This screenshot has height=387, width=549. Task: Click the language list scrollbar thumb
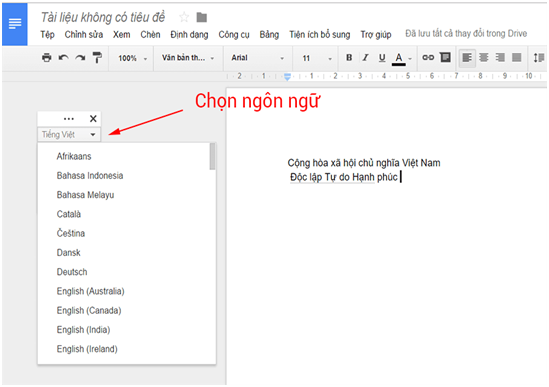point(213,156)
